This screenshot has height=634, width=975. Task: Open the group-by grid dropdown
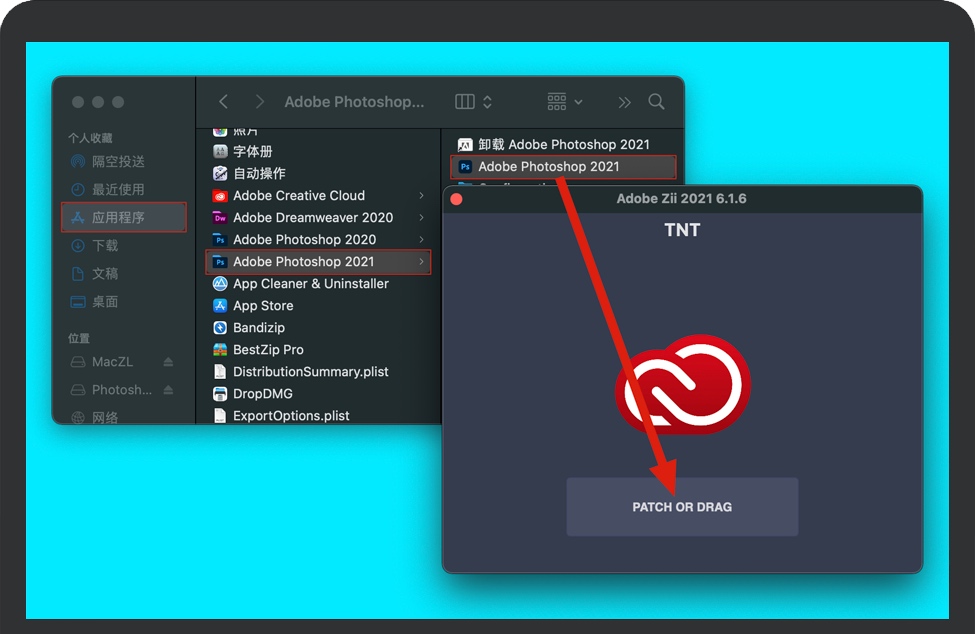pos(565,101)
